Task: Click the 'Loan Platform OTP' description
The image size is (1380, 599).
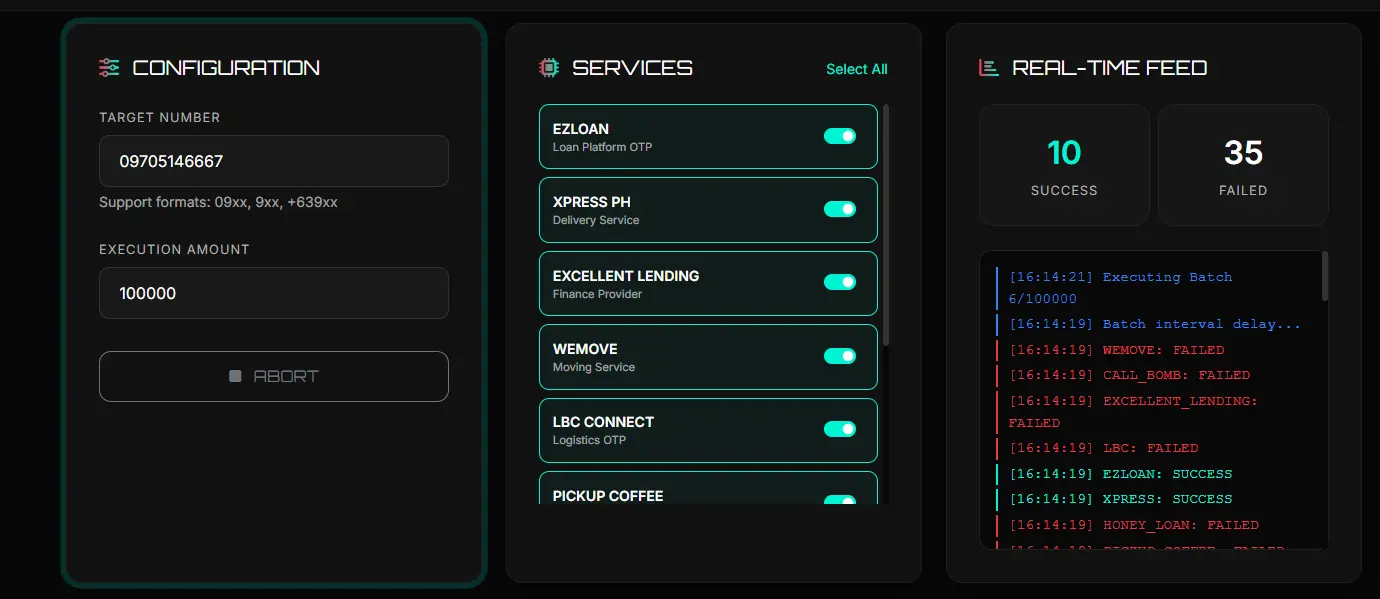Action: [602, 147]
